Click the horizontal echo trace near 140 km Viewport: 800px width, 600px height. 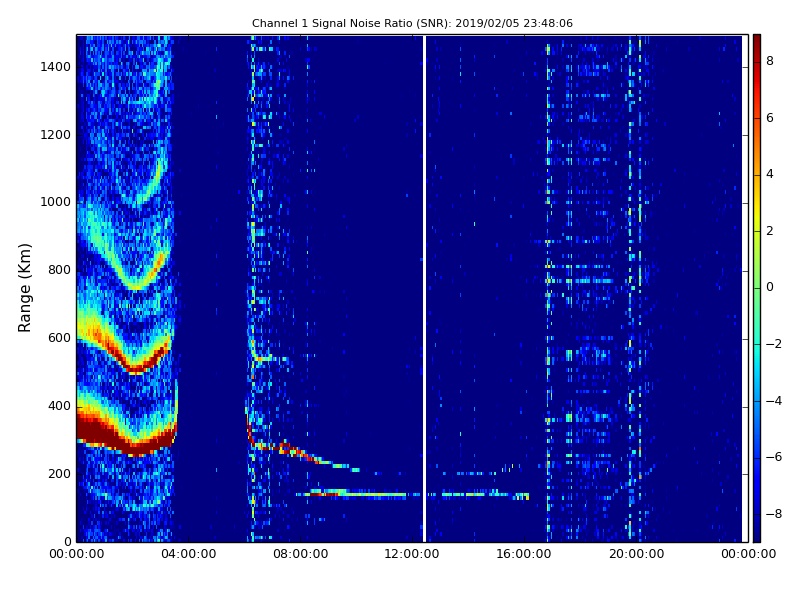tap(412, 494)
